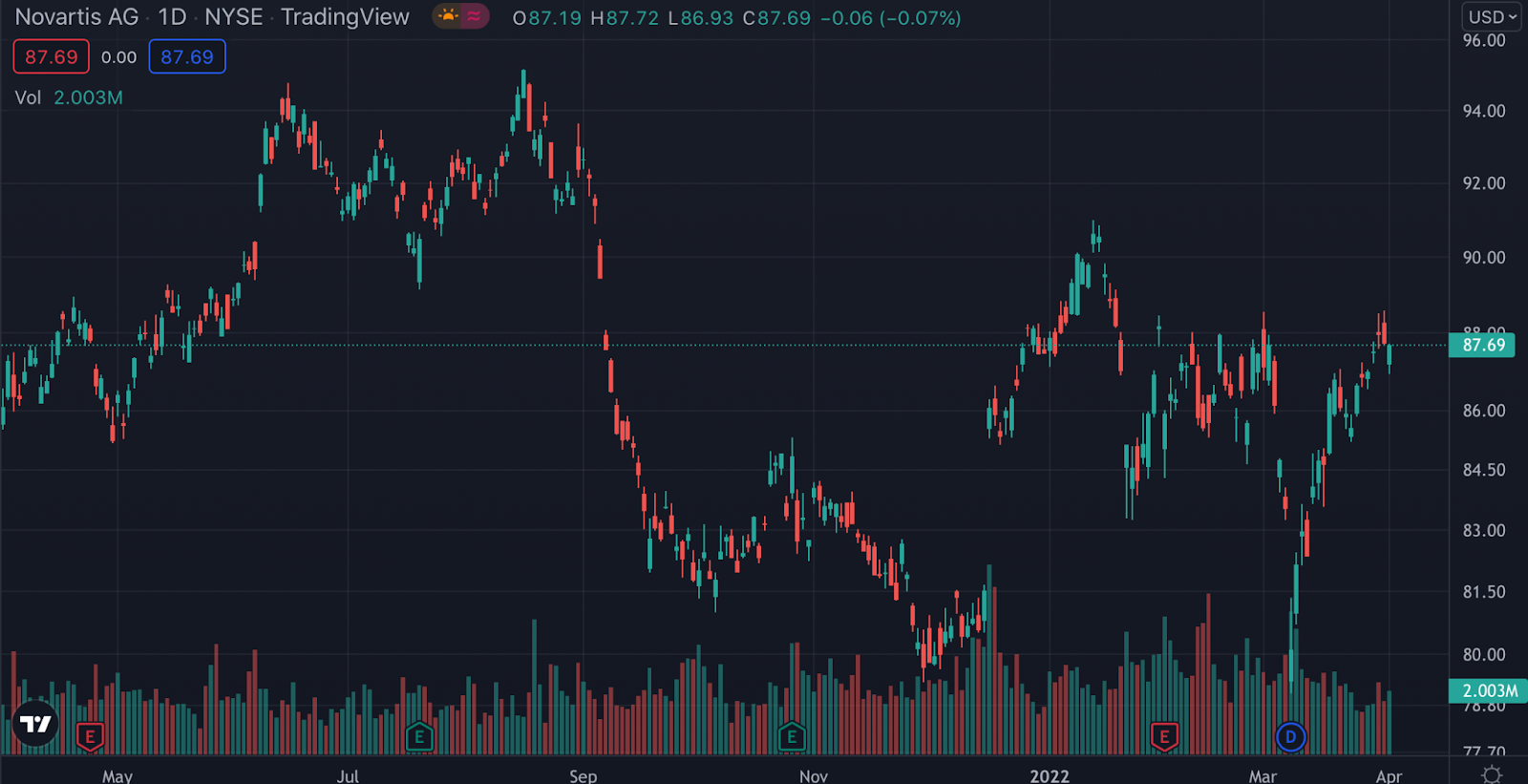Click the May label on time axis
Image resolution: width=1528 pixels, height=784 pixels.
(117, 775)
